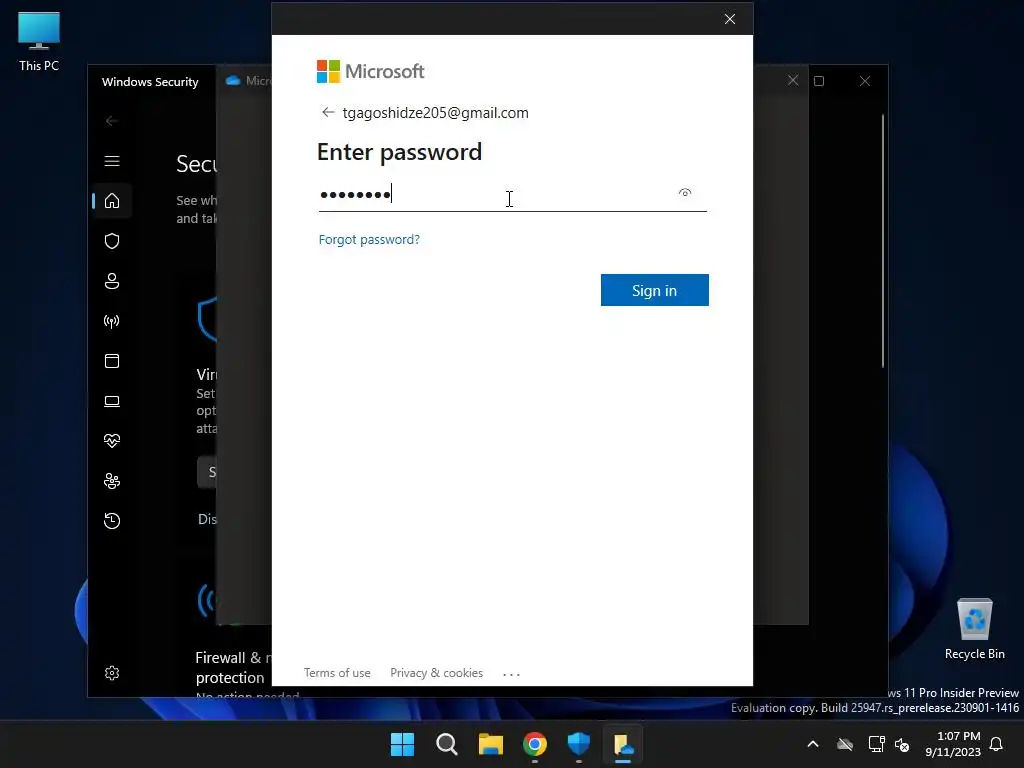Open the more options ellipsis in footer
Viewport: 1024px width, 768px height.
(511, 674)
